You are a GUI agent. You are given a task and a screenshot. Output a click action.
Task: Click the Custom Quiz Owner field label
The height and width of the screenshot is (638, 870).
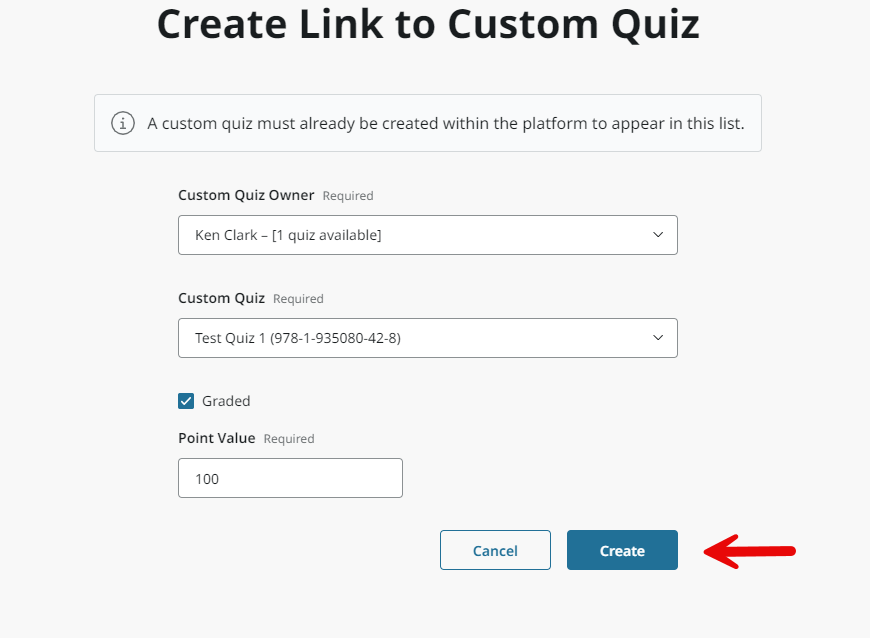point(246,195)
